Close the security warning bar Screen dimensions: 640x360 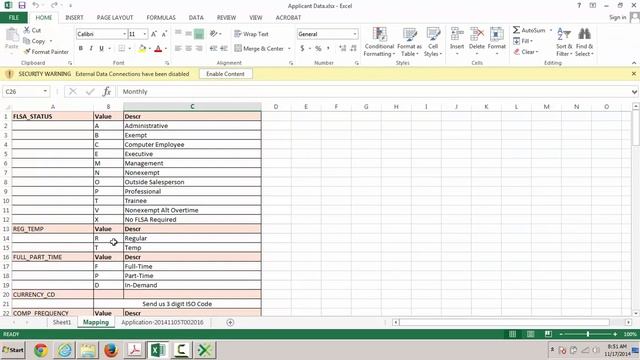(634, 74)
